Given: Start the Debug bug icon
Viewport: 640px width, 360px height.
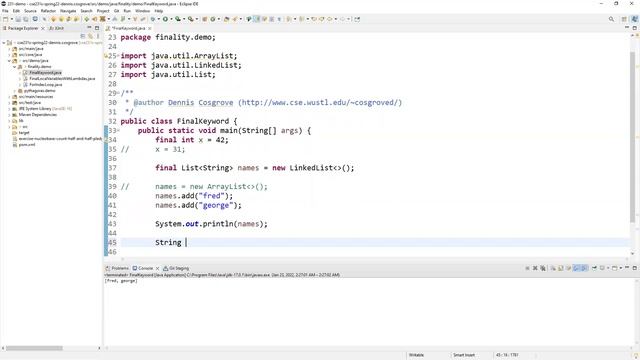Looking at the screenshot, I should 153,19.
